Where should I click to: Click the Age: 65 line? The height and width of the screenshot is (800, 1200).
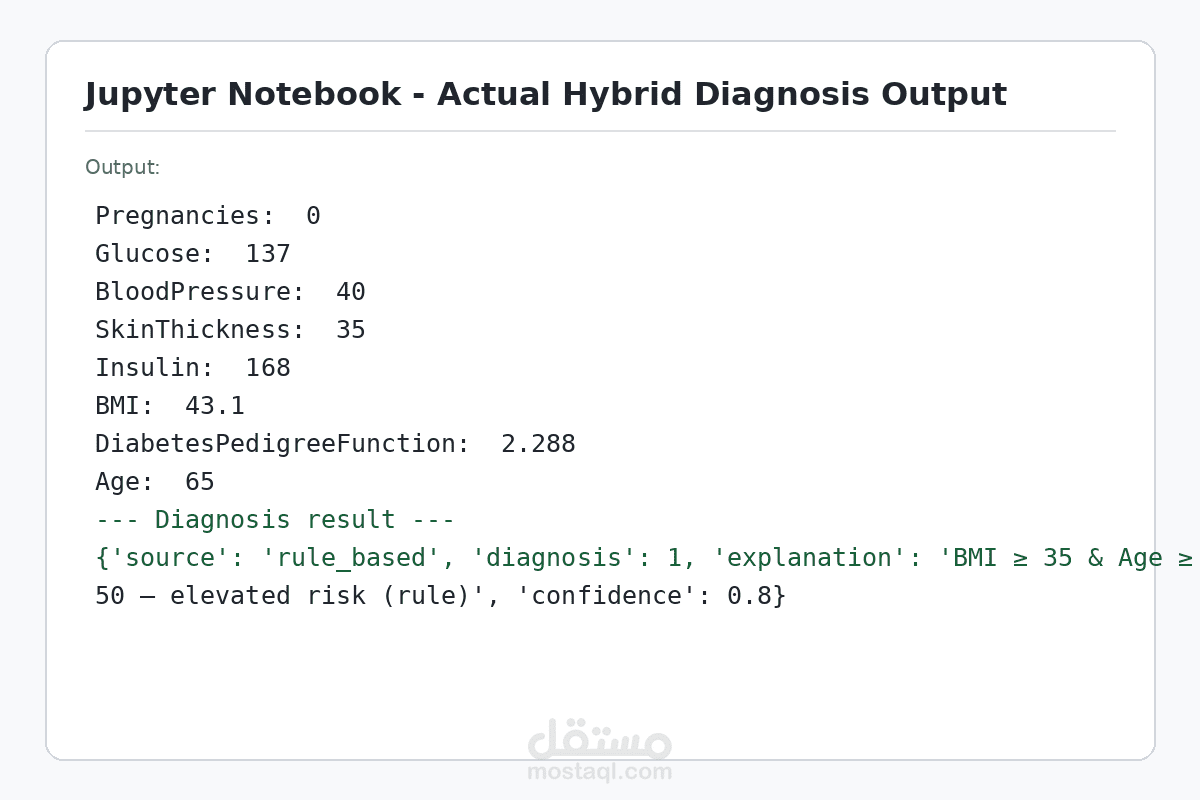click(155, 482)
